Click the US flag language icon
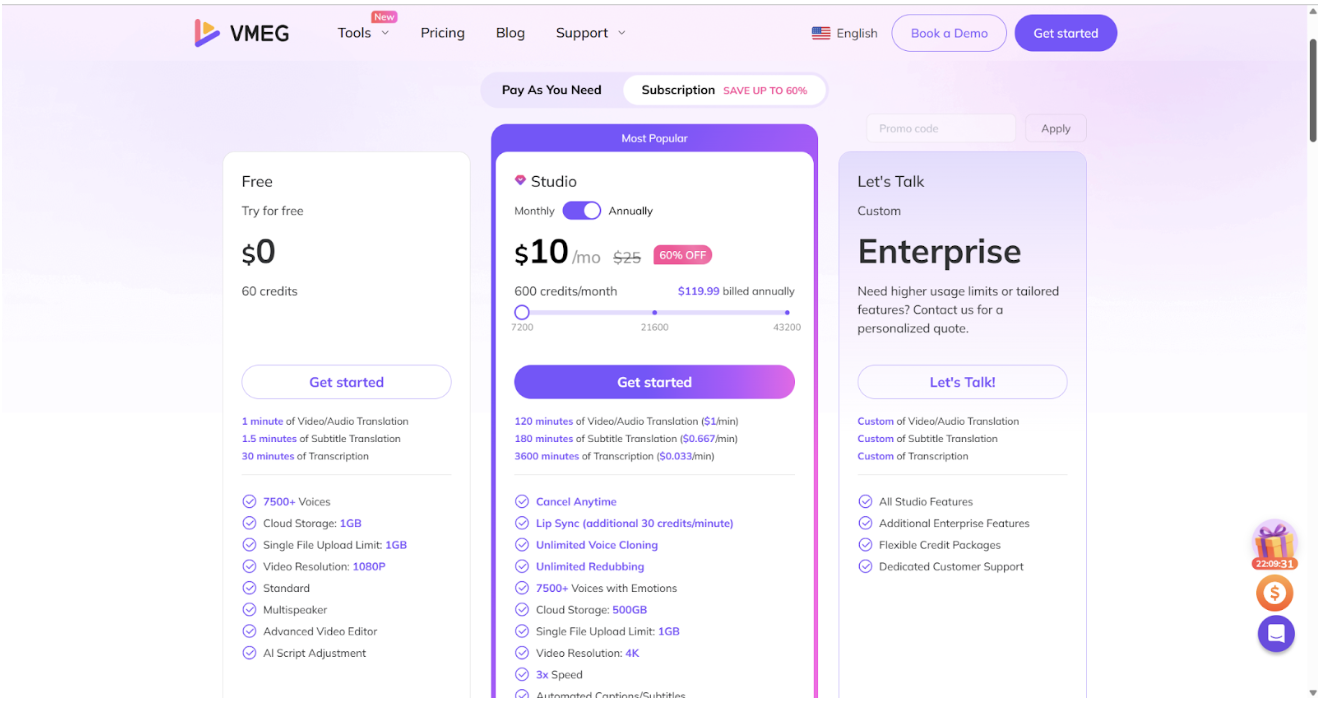Image resolution: width=1328 pixels, height=704 pixels. 821,33
